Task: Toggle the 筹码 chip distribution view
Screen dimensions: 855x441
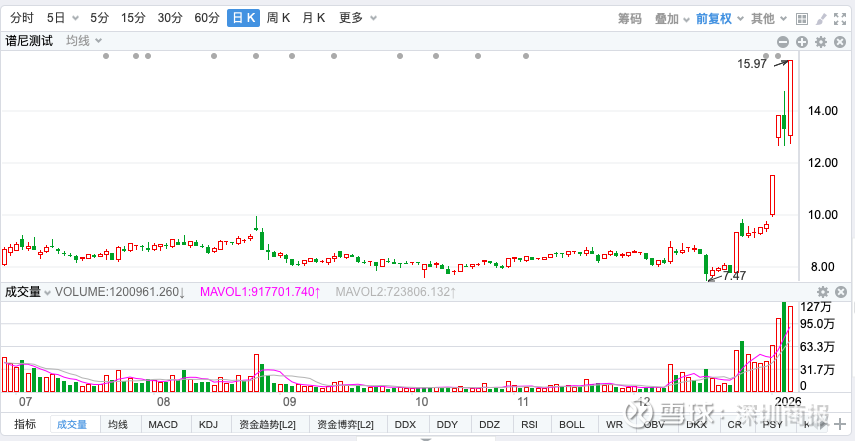Action: pyautogui.click(x=630, y=19)
